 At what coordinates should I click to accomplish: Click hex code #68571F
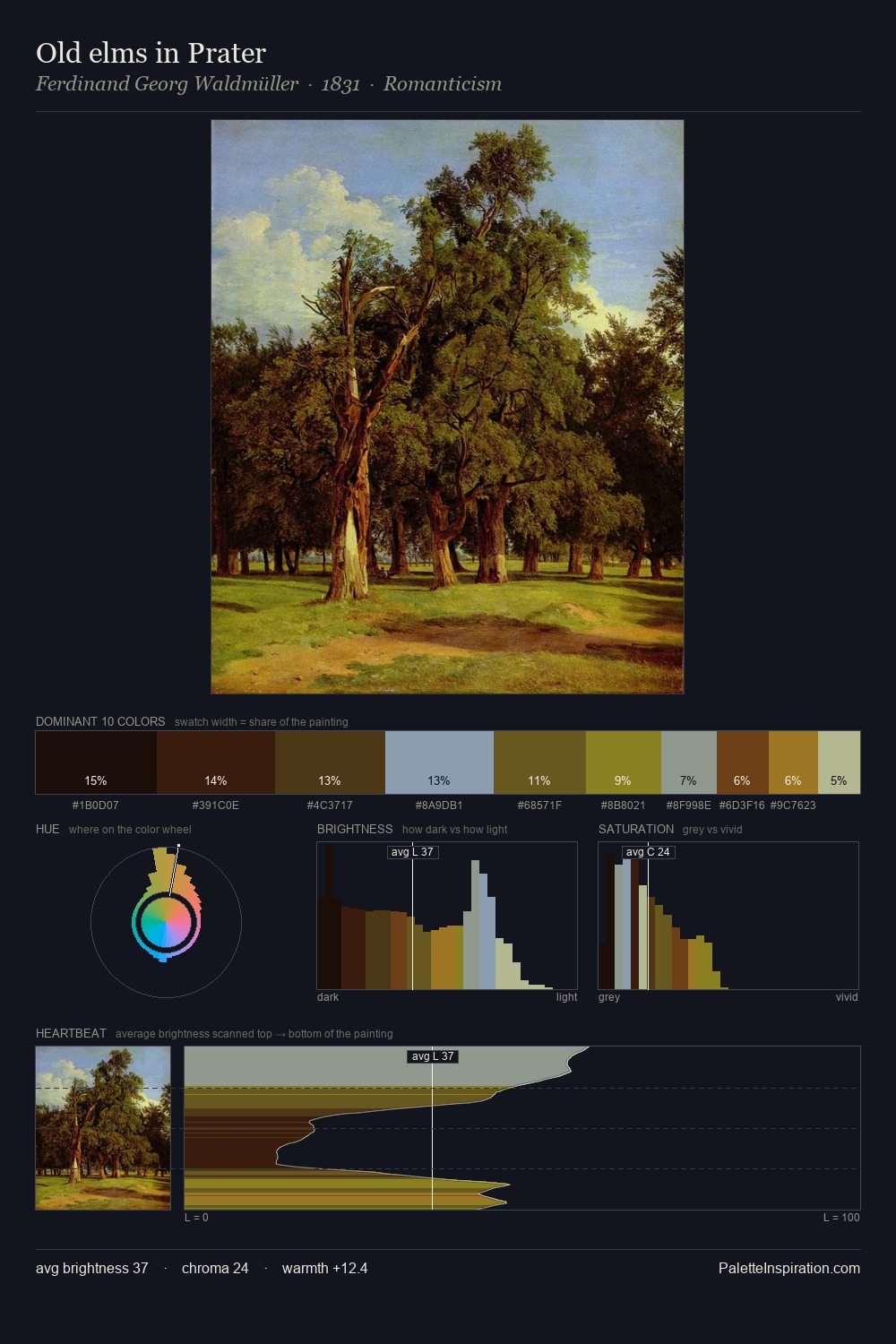(x=539, y=806)
